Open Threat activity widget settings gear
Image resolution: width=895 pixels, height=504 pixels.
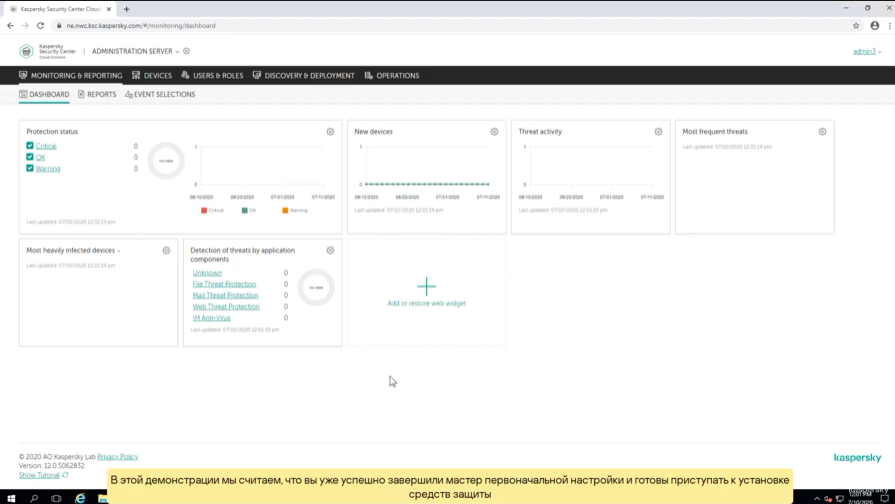coord(658,132)
